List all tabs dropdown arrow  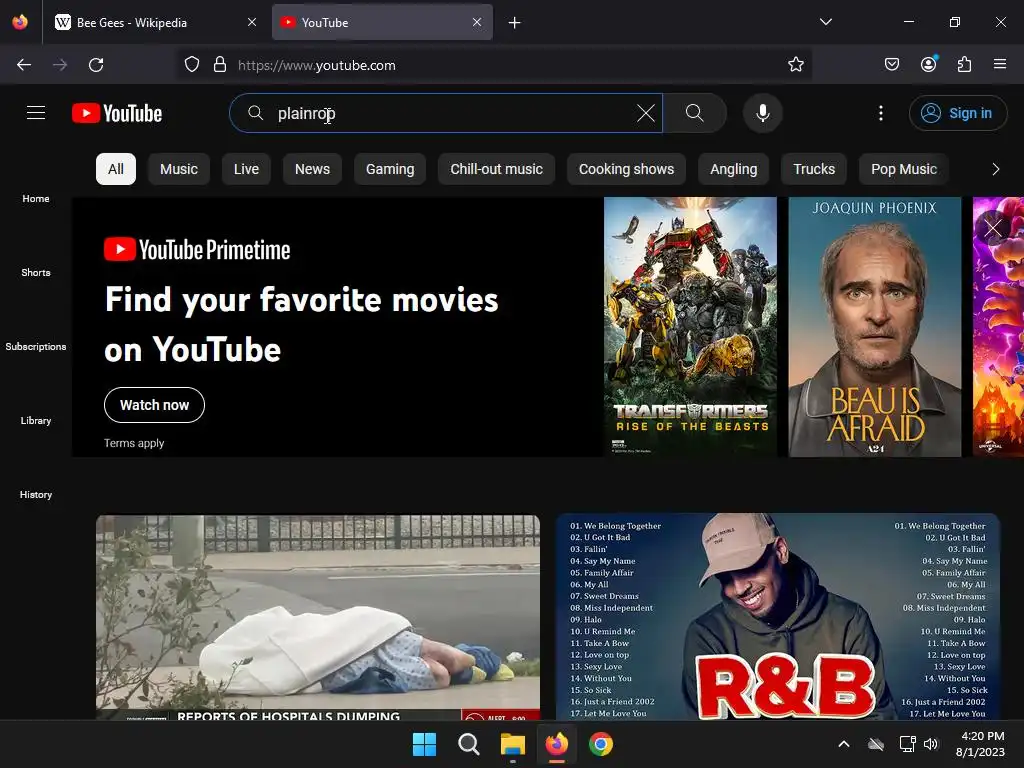tap(825, 22)
